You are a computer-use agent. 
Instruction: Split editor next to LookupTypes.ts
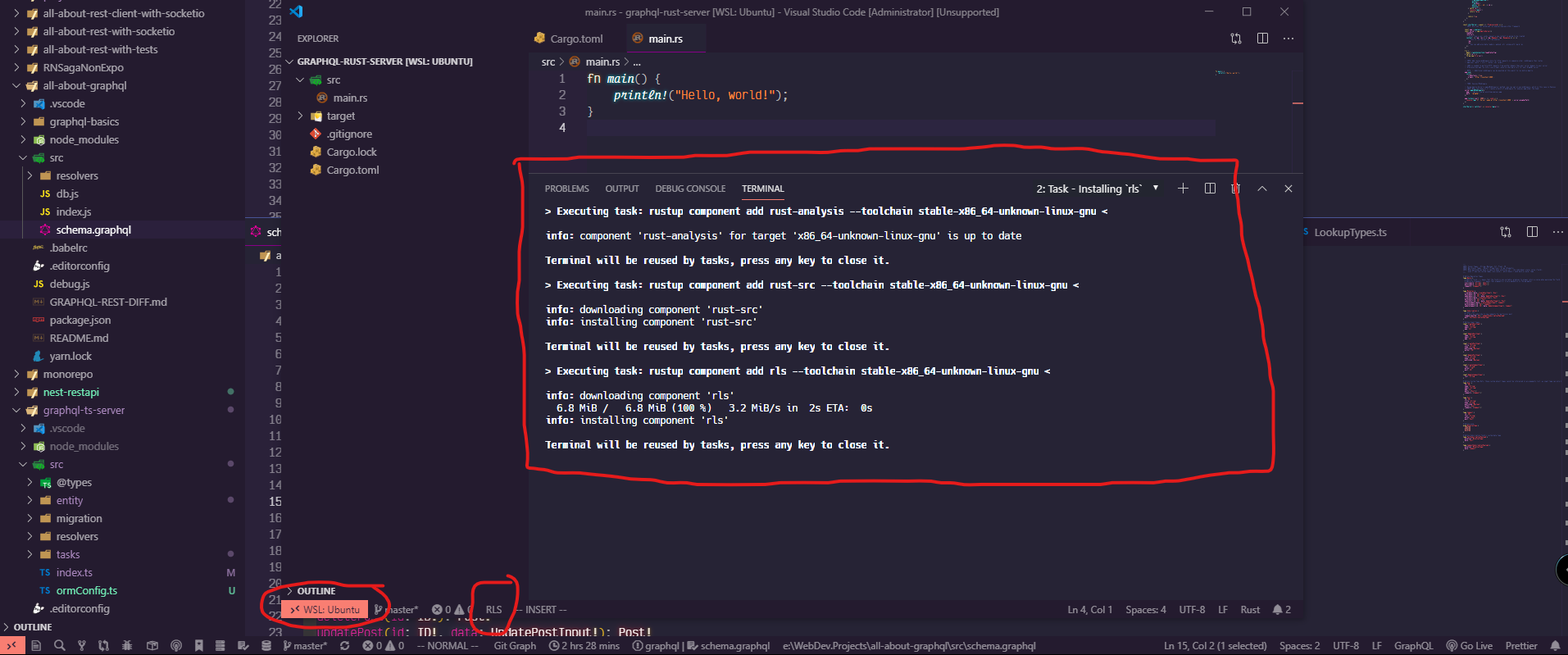(x=1532, y=232)
